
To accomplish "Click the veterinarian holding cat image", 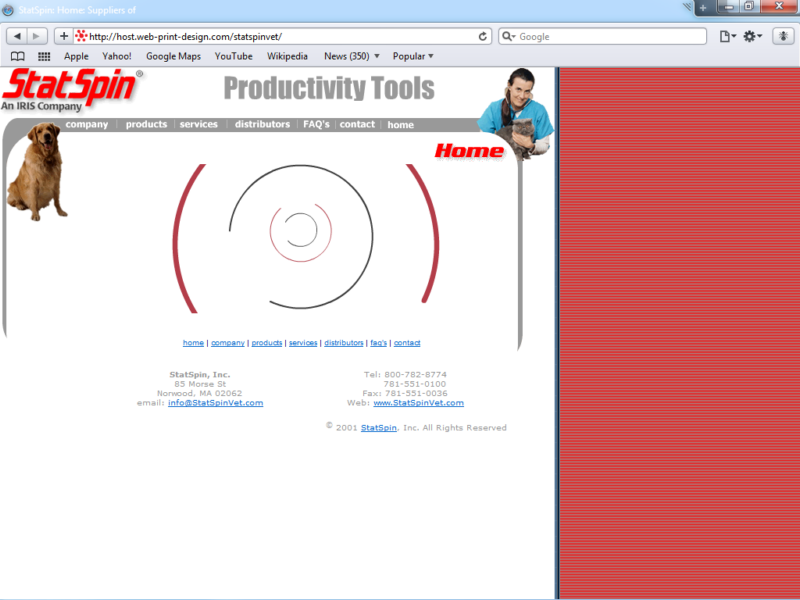I will tap(516, 114).
